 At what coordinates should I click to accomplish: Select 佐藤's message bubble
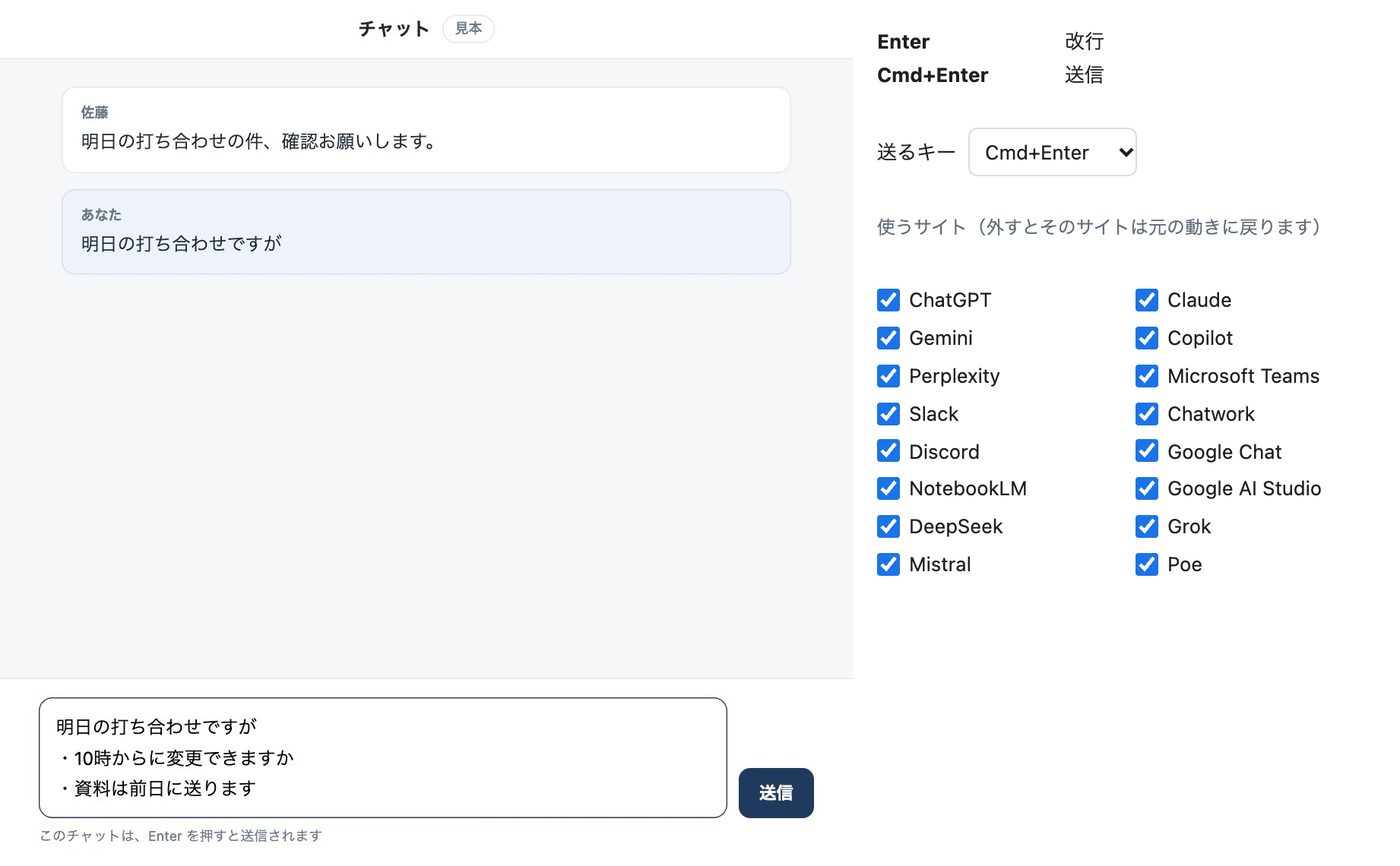(x=426, y=130)
